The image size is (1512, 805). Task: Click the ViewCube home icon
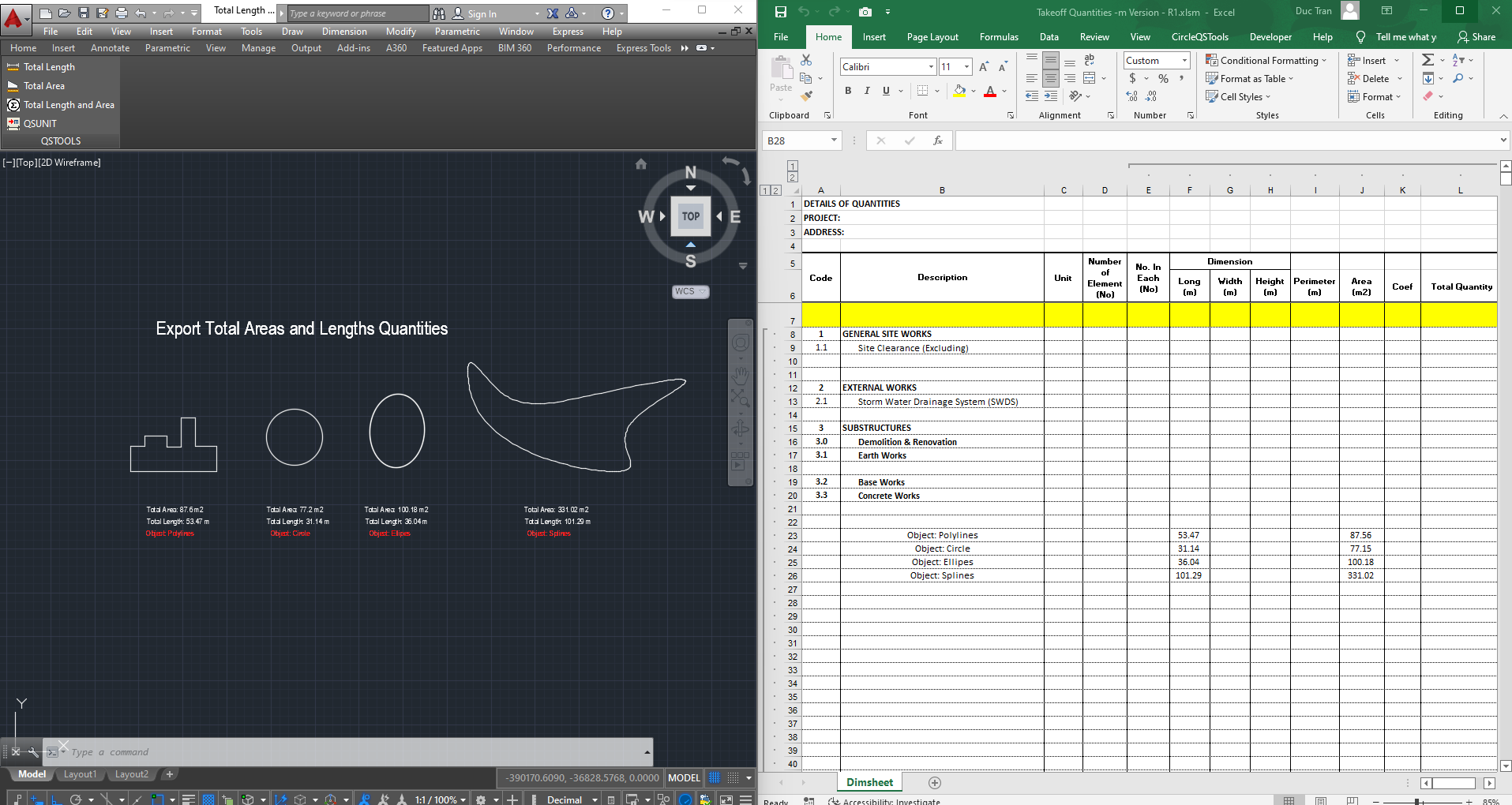pyautogui.click(x=641, y=164)
